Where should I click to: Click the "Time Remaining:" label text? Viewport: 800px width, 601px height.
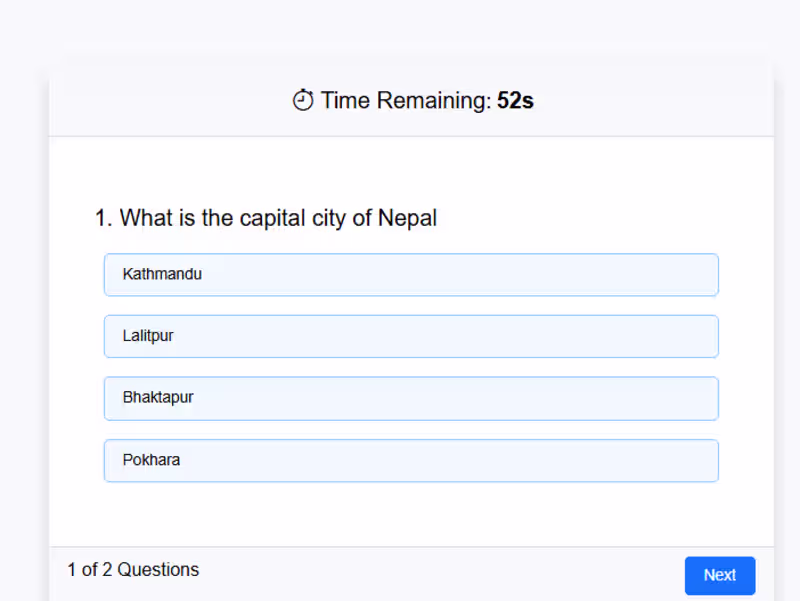click(406, 101)
